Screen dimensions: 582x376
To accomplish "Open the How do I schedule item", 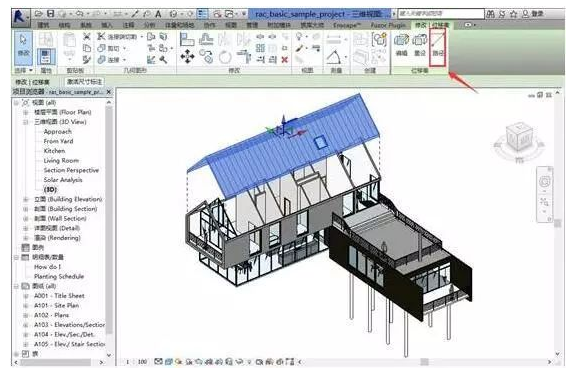I will click(x=47, y=267).
